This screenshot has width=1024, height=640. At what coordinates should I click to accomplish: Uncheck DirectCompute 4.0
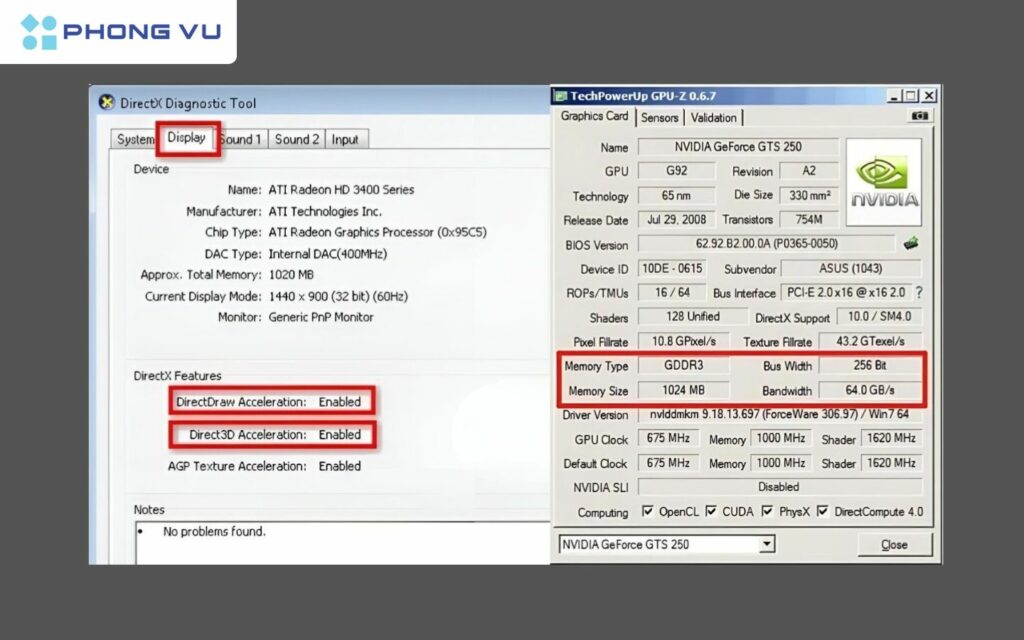822,511
